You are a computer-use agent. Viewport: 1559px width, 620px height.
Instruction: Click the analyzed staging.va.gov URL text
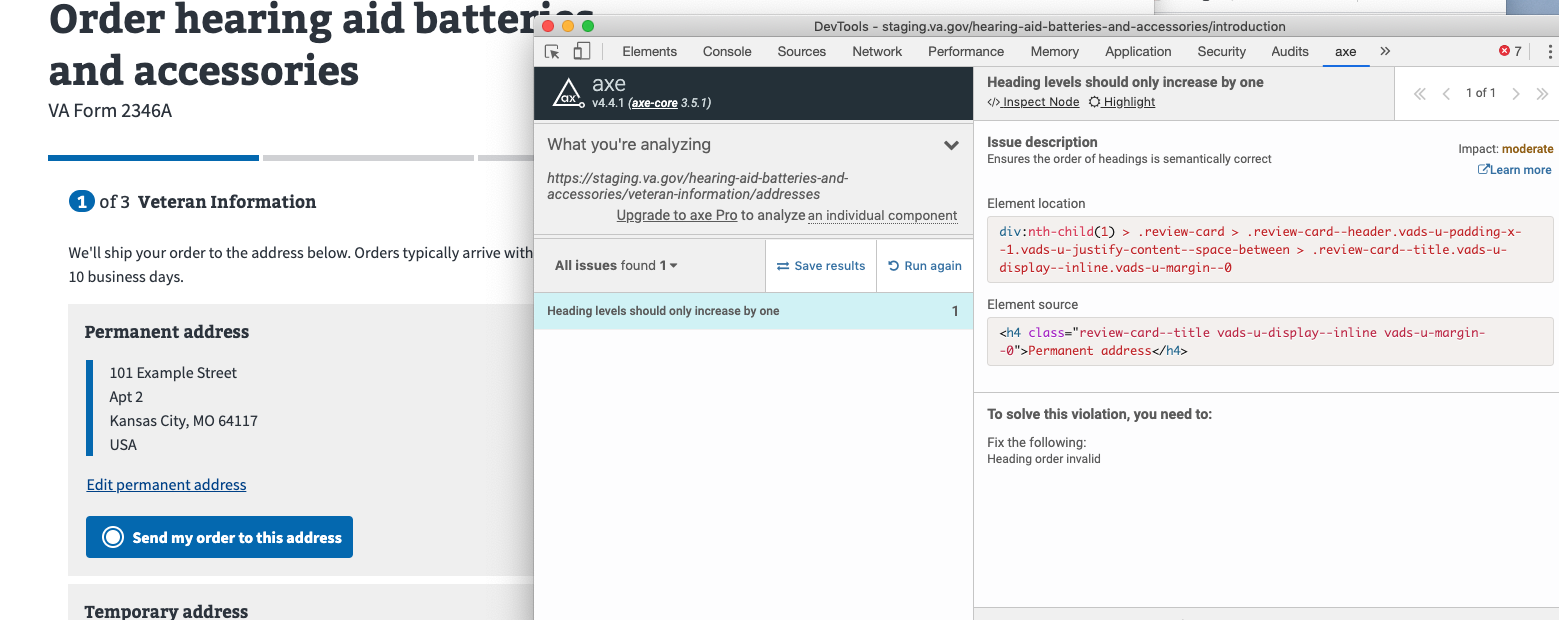pos(697,186)
